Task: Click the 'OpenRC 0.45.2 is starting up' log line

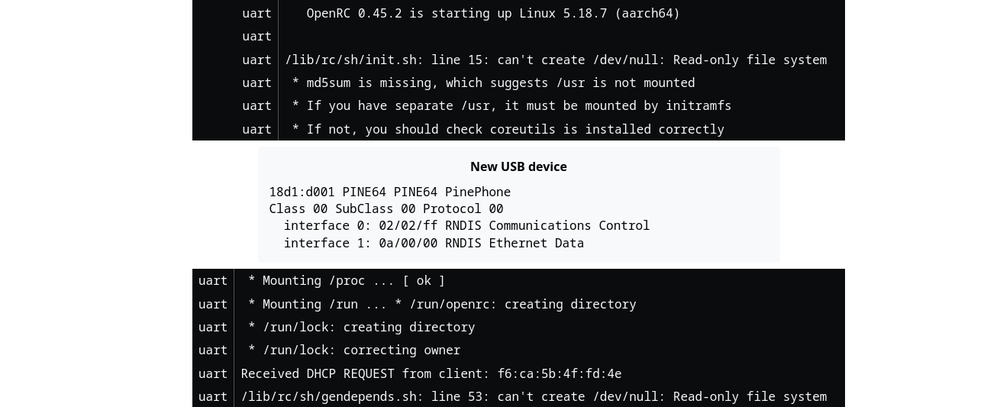Action: pyautogui.click(x=493, y=13)
